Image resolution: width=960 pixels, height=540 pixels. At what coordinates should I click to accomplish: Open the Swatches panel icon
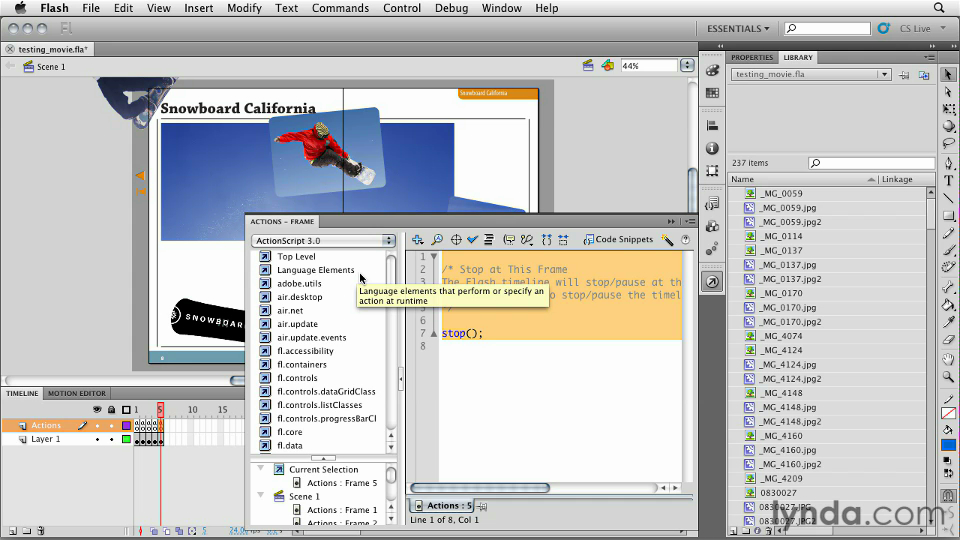pyautogui.click(x=712, y=93)
